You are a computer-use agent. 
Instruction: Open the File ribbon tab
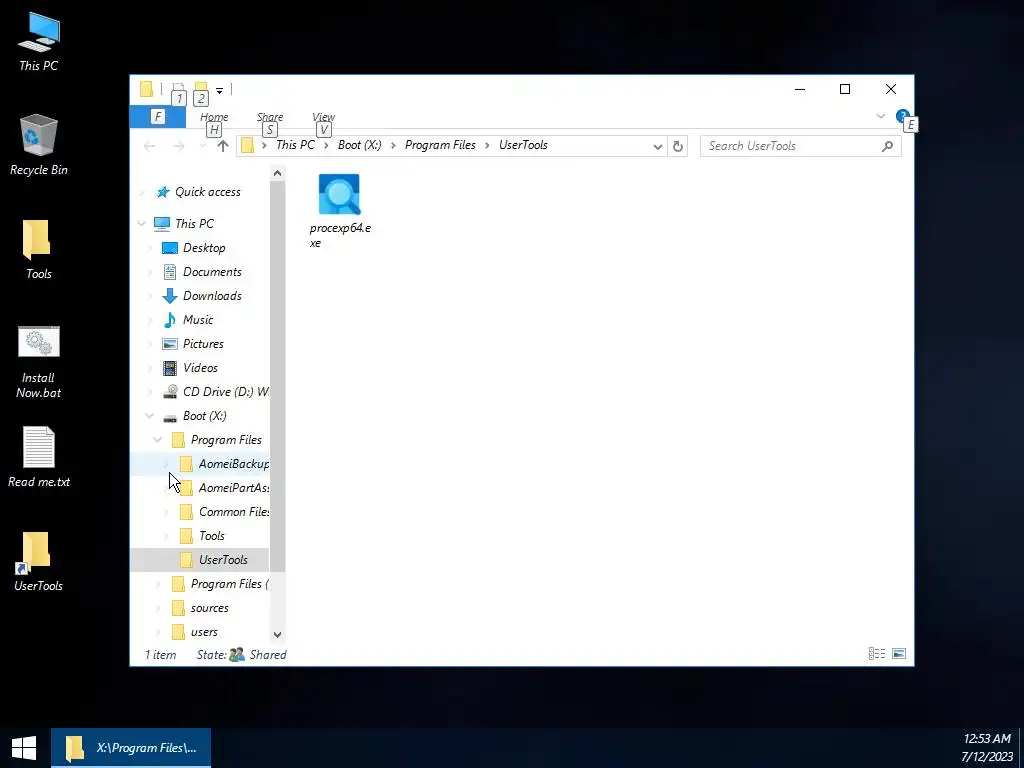click(x=157, y=117)
